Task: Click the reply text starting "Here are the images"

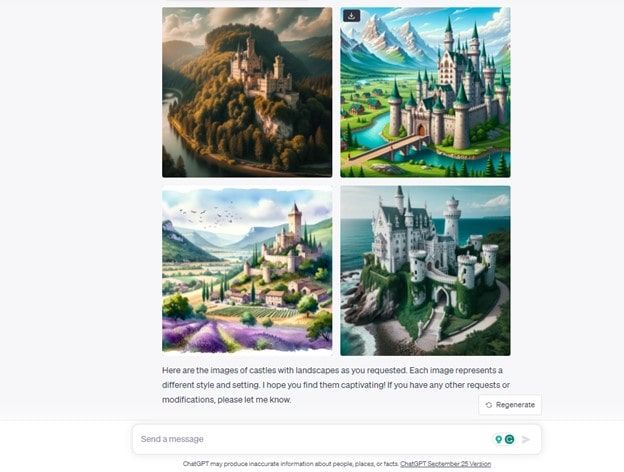Action: point(336,385)
